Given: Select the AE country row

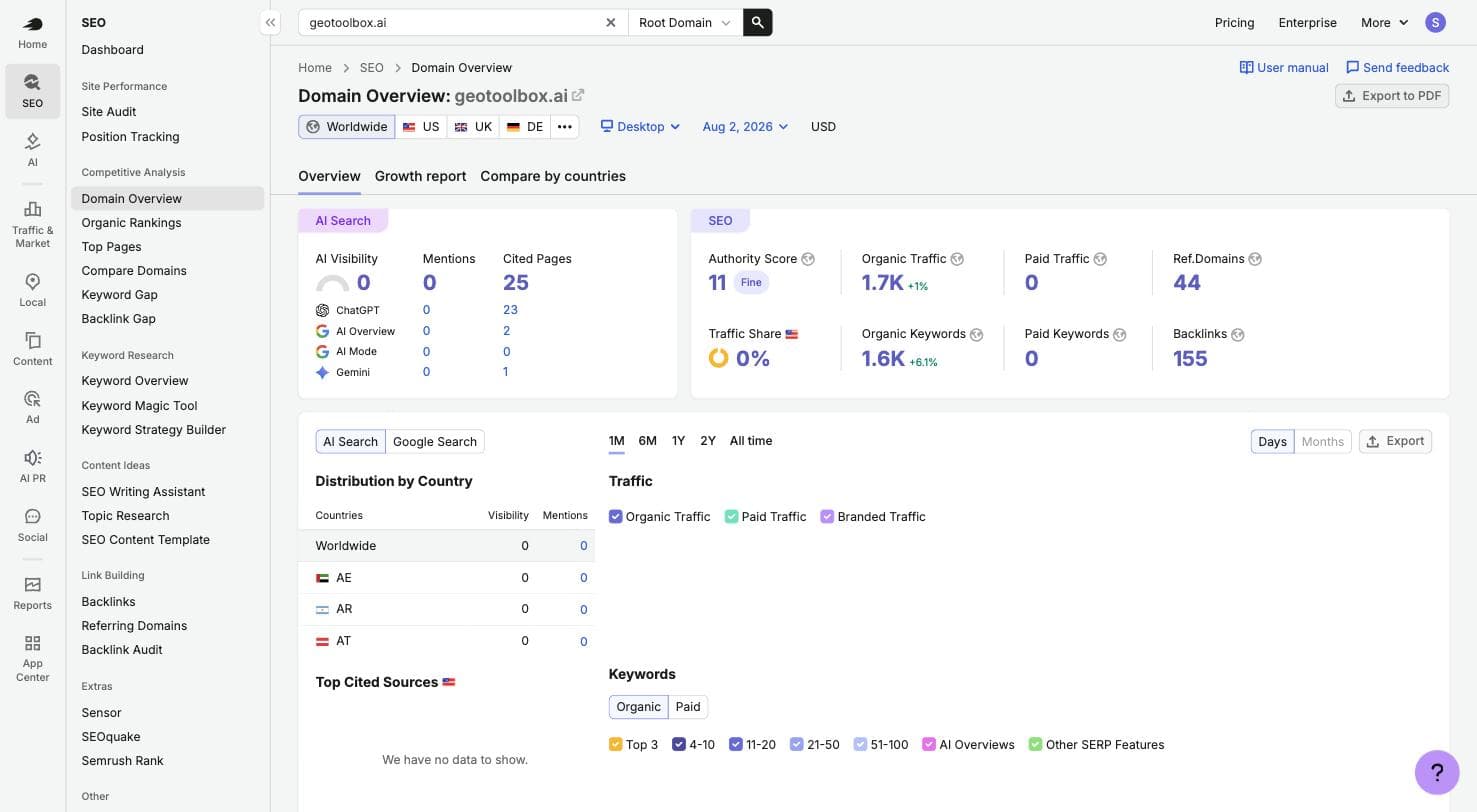Looking at the screenshot, I should [446, 578].
